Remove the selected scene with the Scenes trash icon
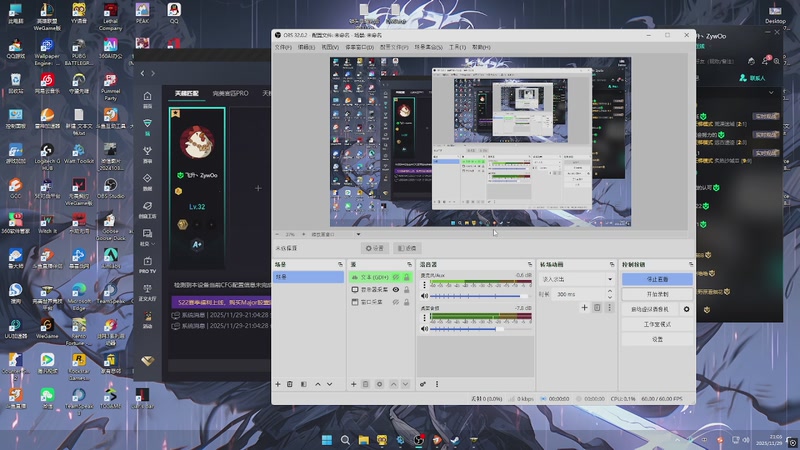This screenshot has width=800, height=450. (290, 384)
